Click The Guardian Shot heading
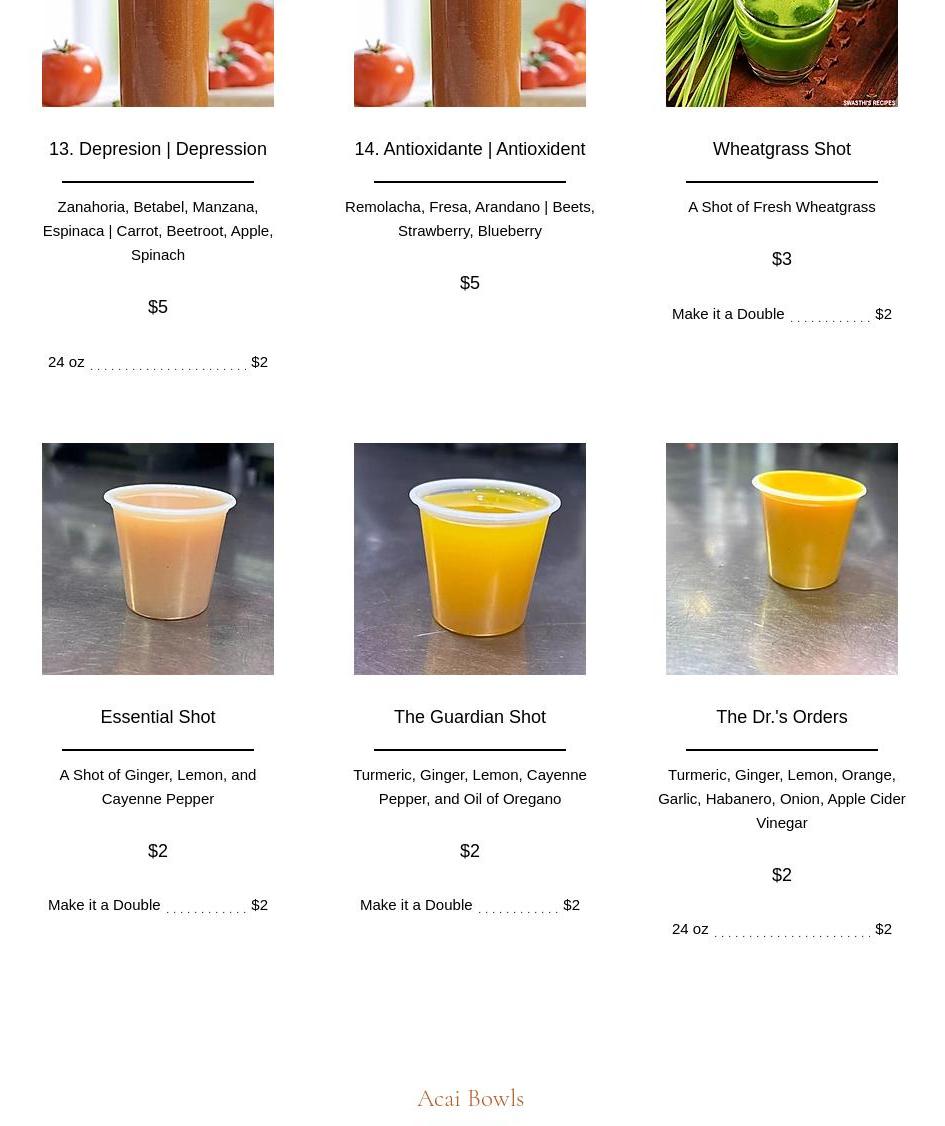Image resolution: width=945 pixels, height=1126 pixels. tap(470, 717)
